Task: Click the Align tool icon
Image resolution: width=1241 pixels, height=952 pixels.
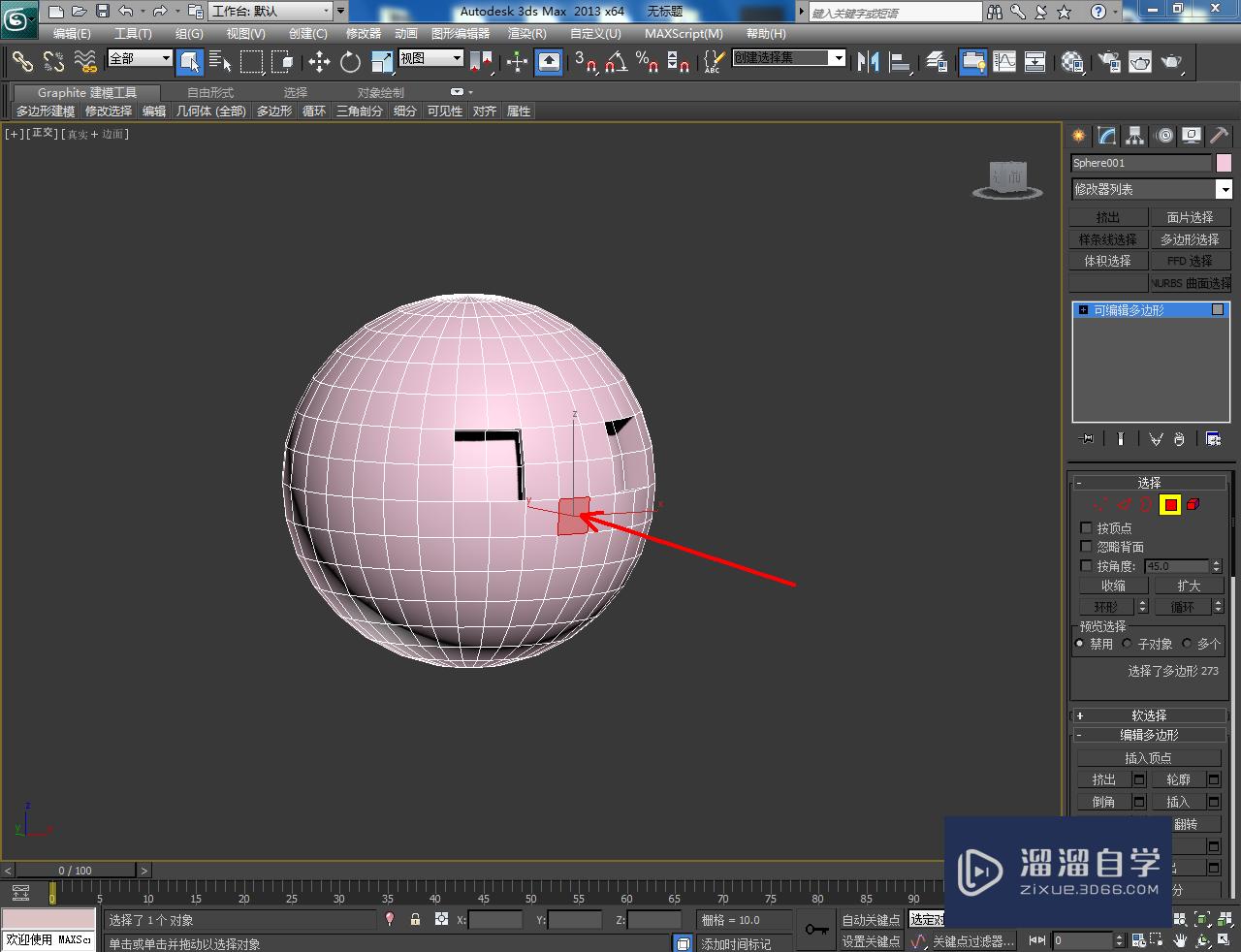Action: pos(900,62)
